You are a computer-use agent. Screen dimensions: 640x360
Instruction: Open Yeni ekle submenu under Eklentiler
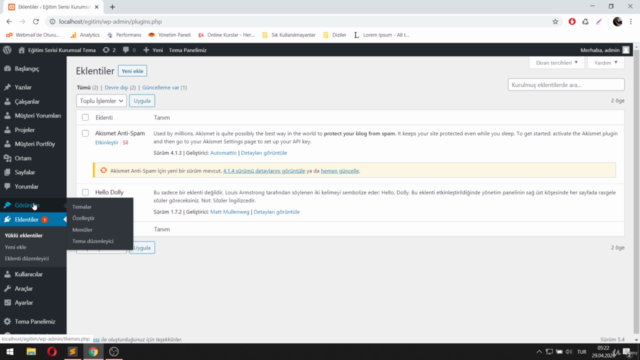[16, 247]
